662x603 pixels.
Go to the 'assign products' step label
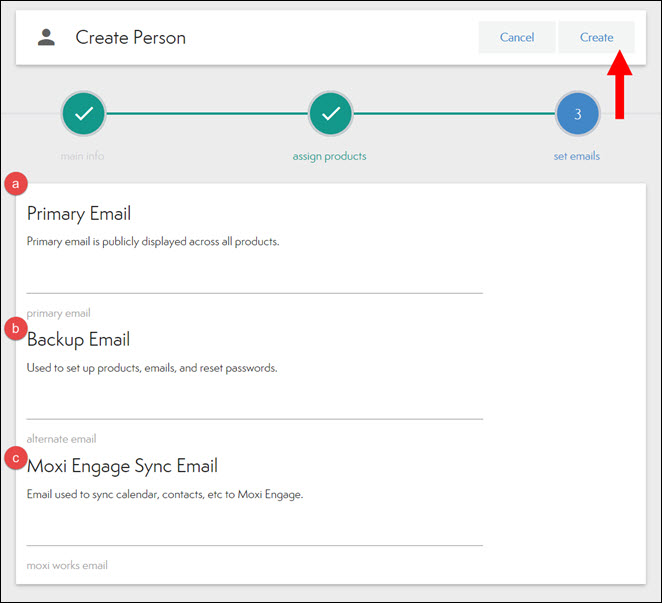click(329, 156)
